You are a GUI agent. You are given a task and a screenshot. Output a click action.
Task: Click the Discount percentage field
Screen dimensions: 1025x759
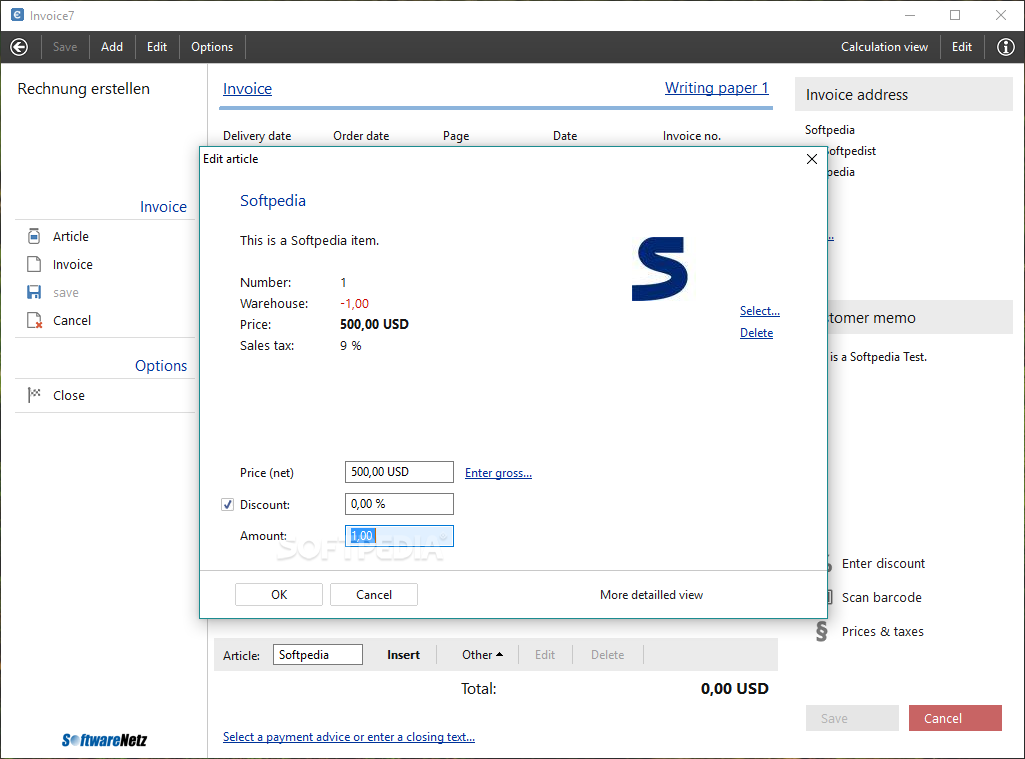pos(399,504)
